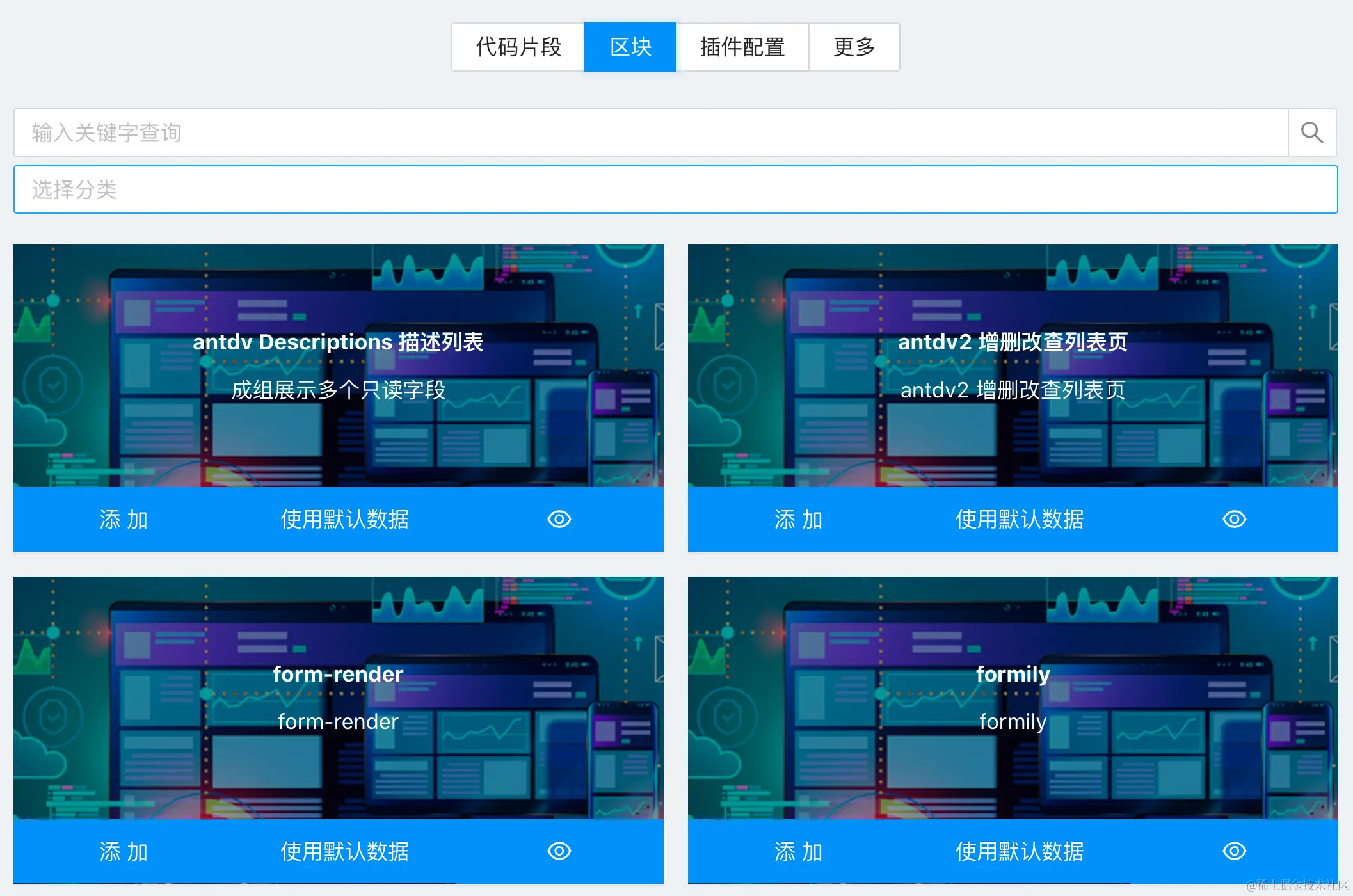Click 使用默认数据 on formily card
1353x896 pixels.
(1019, 851)
